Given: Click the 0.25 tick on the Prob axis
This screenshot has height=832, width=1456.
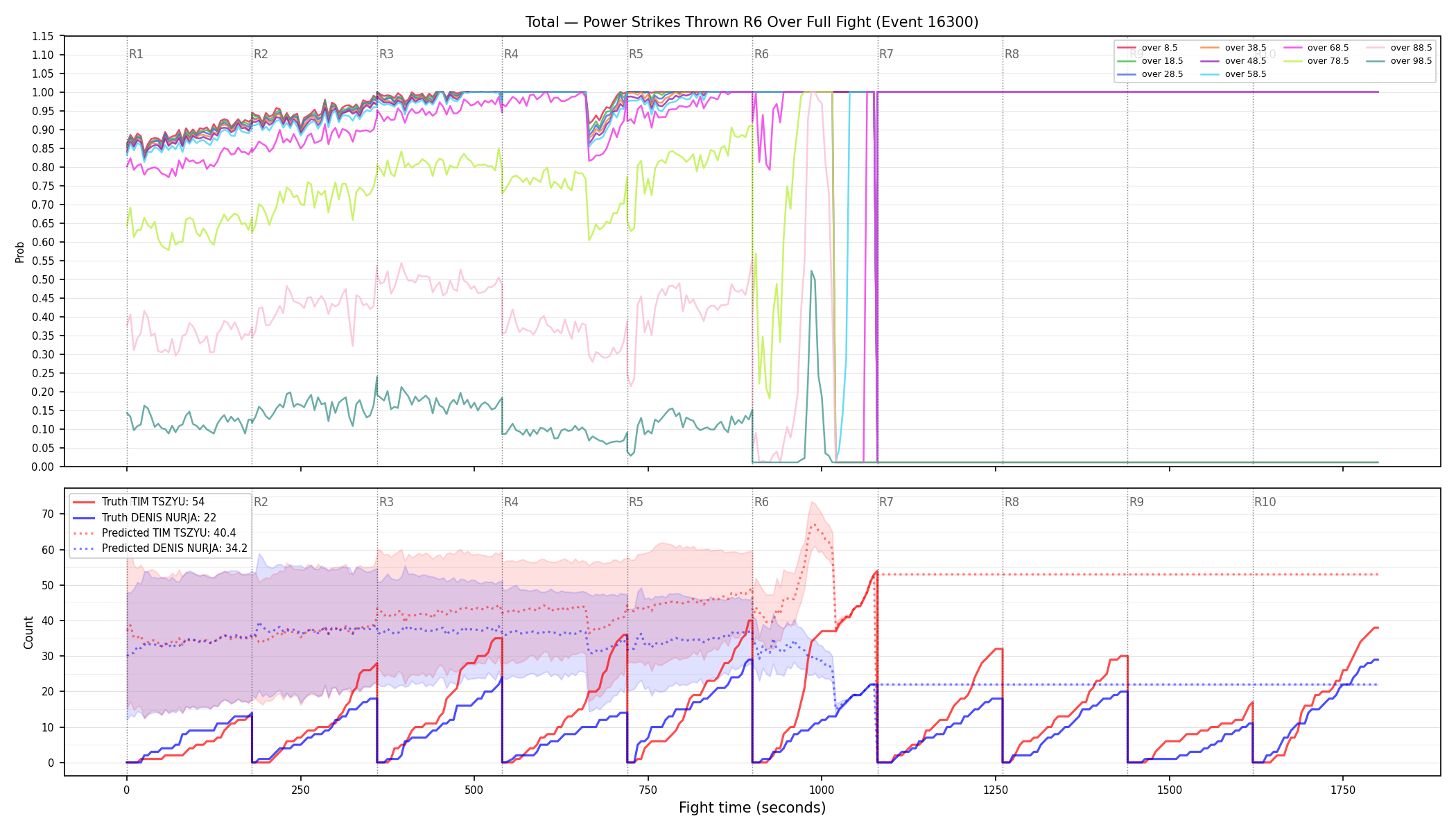Looking at the screenshot, I should (42, 373).
